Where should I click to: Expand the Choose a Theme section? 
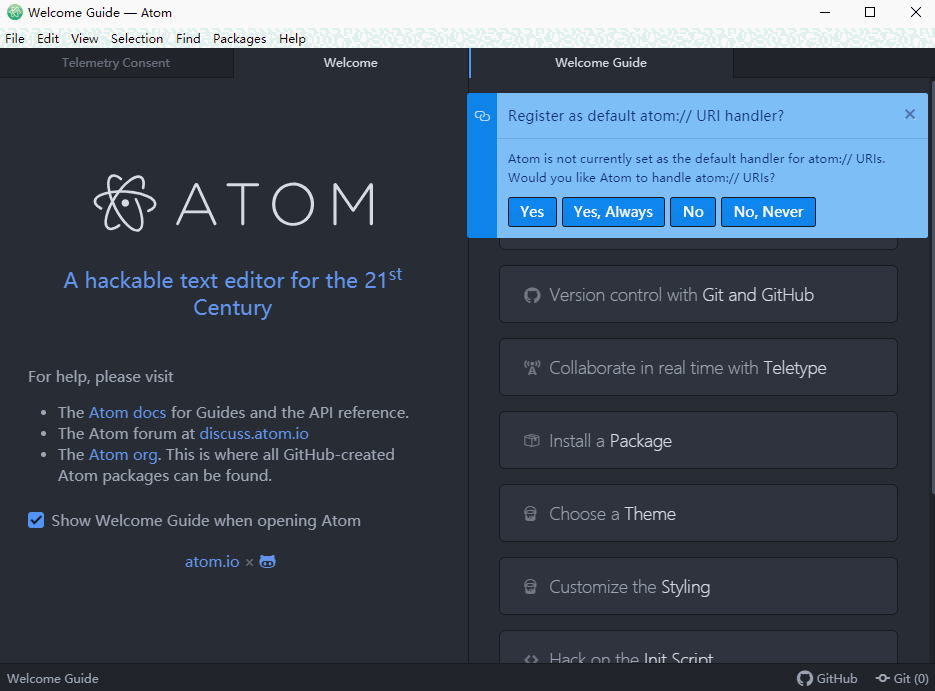697,513
